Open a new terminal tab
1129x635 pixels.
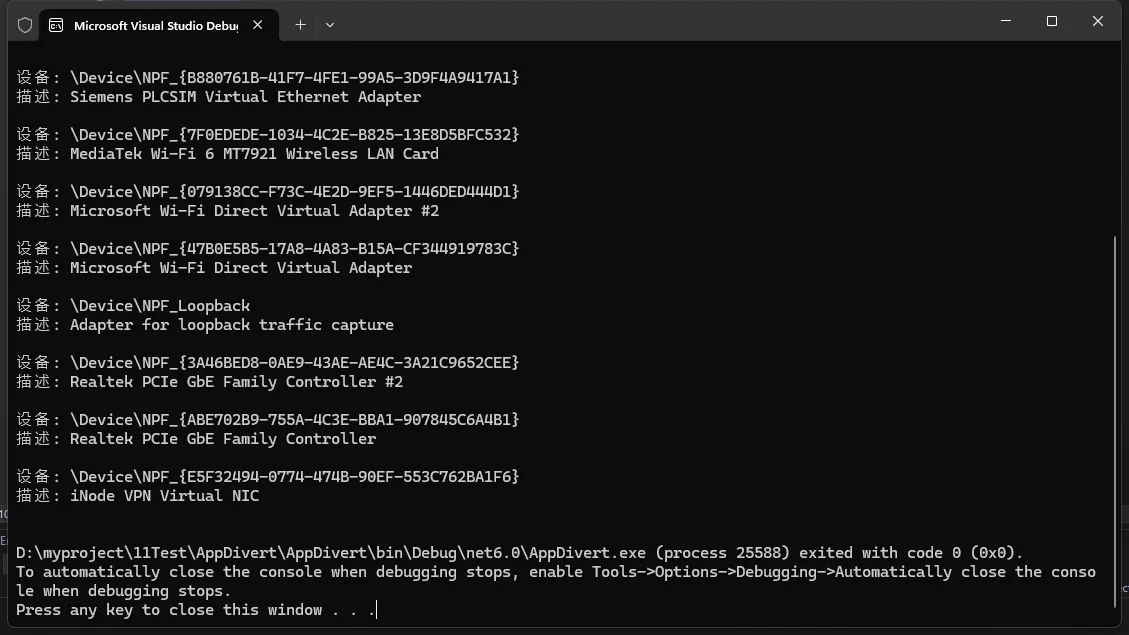tap(300, 25)
